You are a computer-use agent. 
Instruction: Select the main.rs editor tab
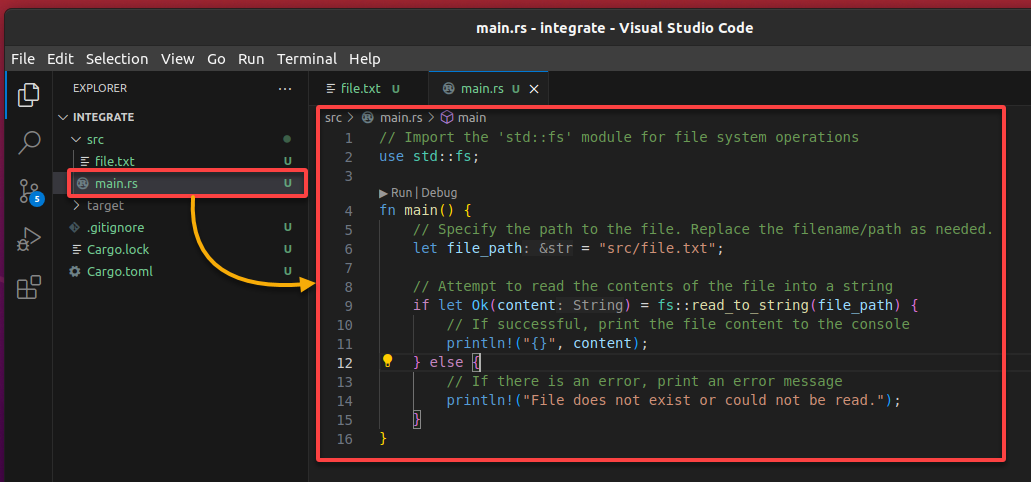(488, 89)
